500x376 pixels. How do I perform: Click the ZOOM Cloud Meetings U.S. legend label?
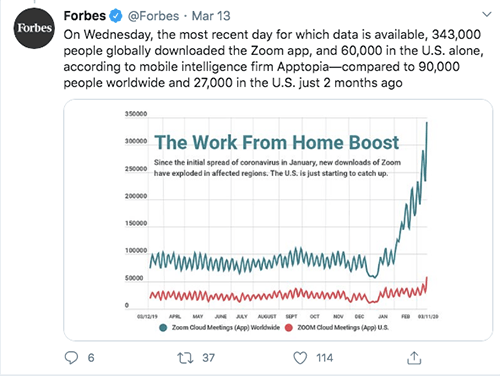tap(343, 328)
